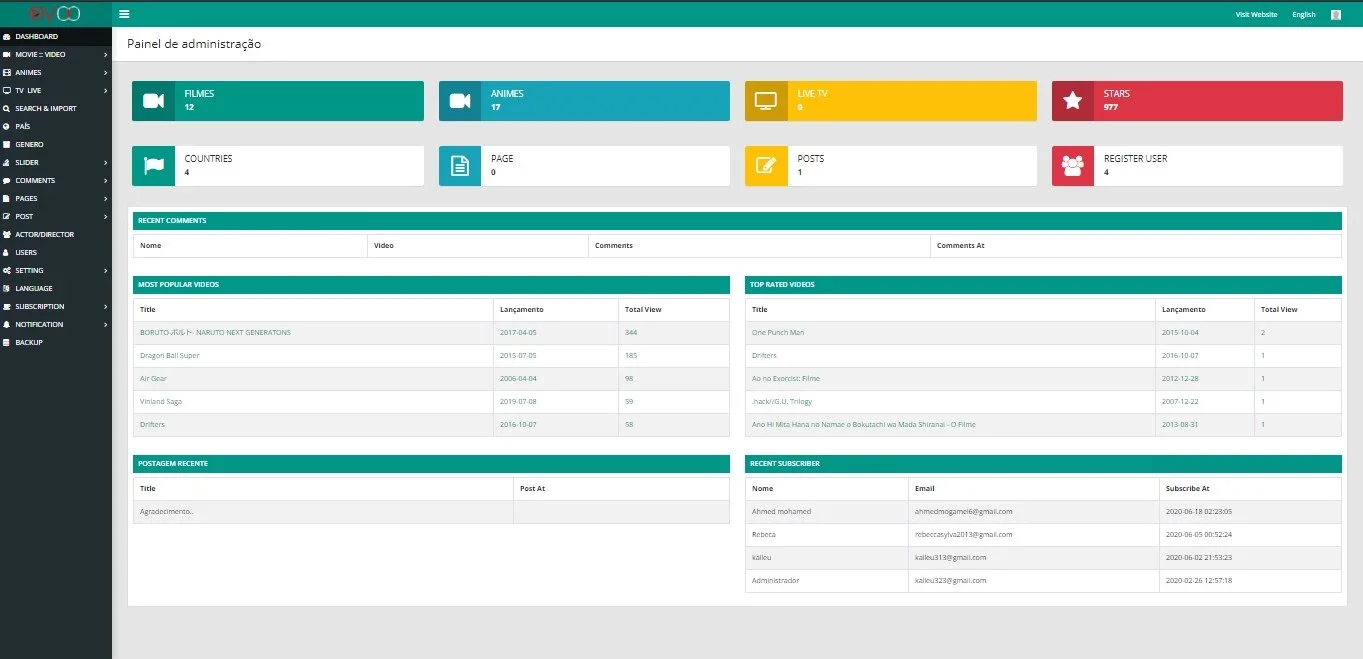Click the Language icon in sidebar
Image resolution: width=1363 pixels, height=659 pixels.
pos(7,289)
